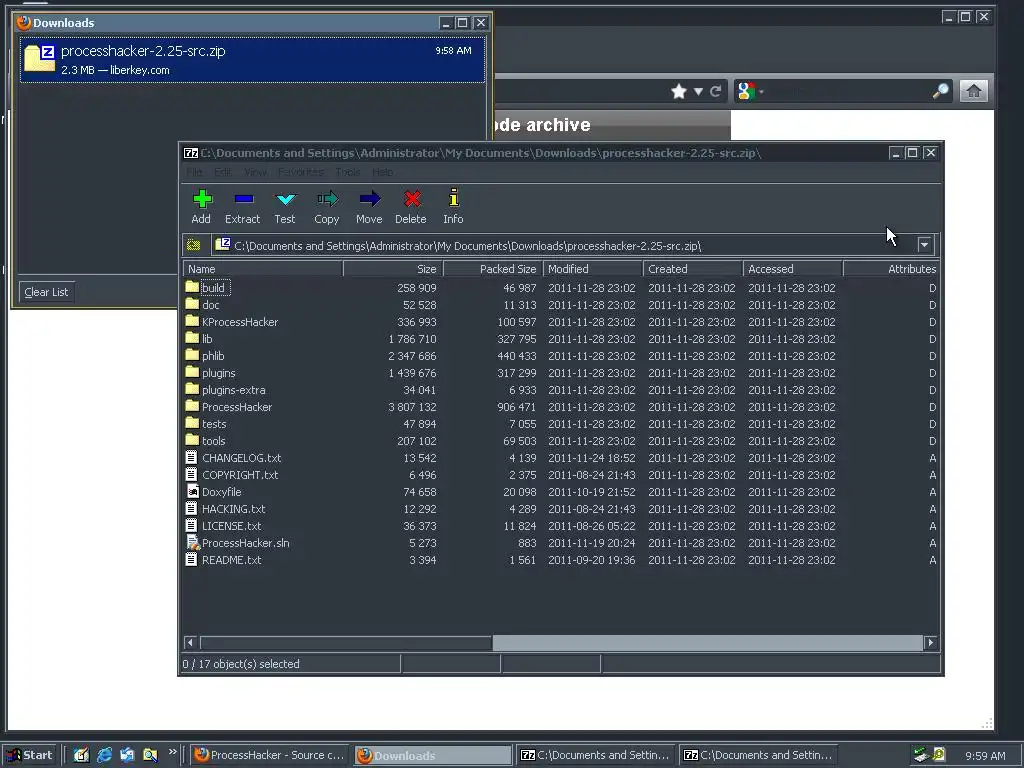Open the address bar path dropdown
Image resolution: width=1024 pixels, height=768 pixels.
tap(924, 245)
